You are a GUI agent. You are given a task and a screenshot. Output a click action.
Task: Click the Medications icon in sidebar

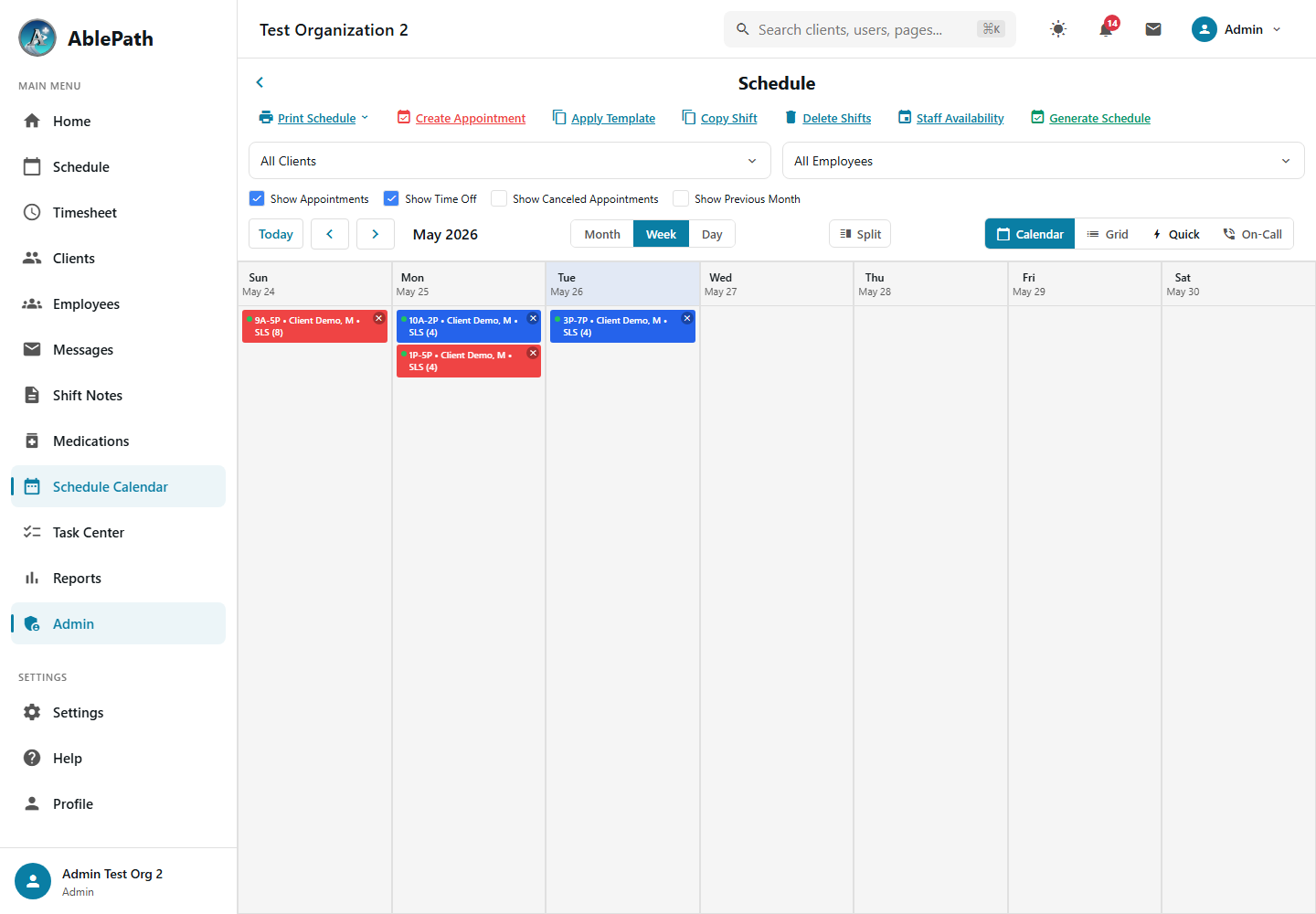[32, 441]
